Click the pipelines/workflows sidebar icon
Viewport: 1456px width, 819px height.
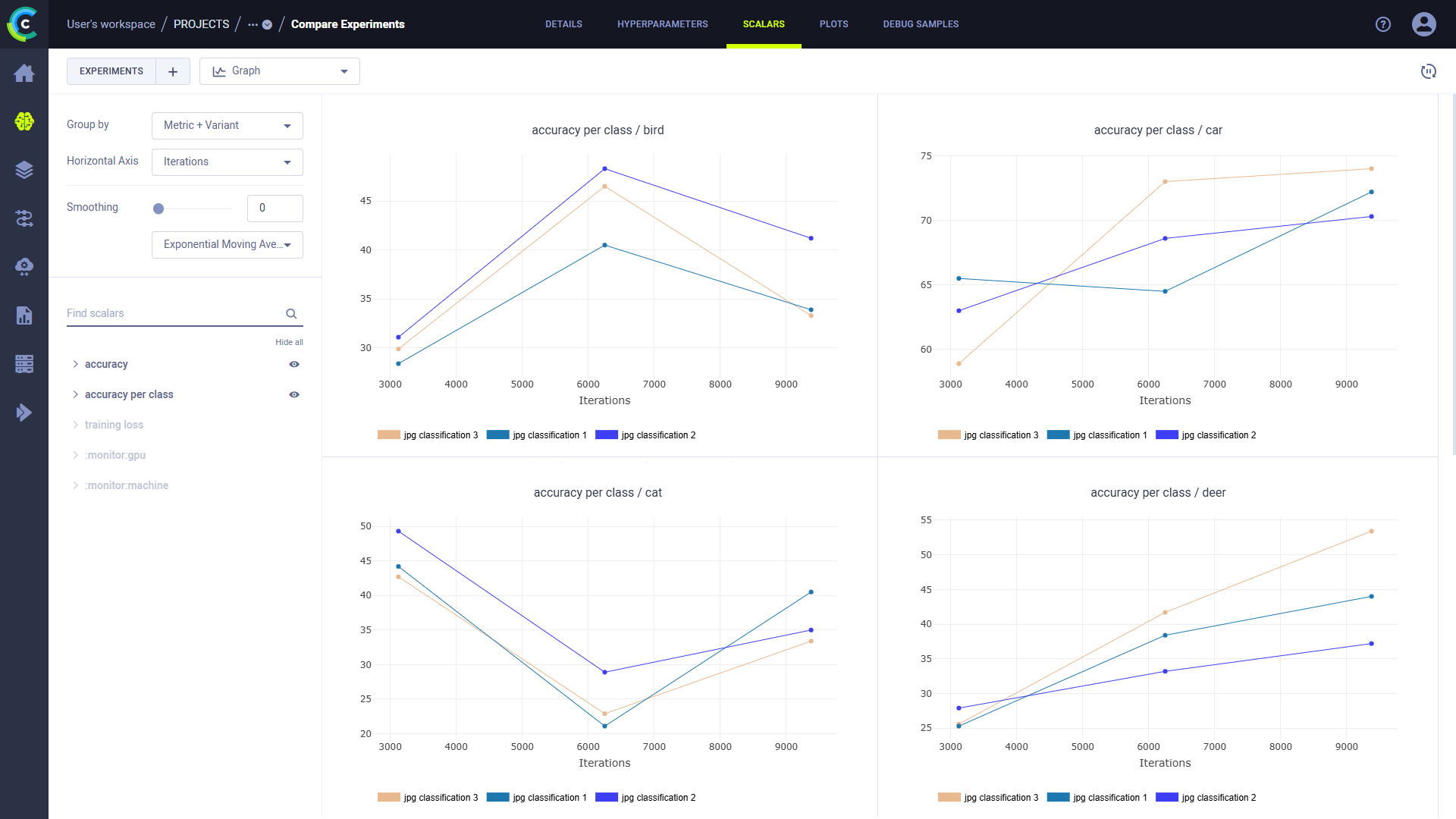pyautogui.click(x=24, y=218)
